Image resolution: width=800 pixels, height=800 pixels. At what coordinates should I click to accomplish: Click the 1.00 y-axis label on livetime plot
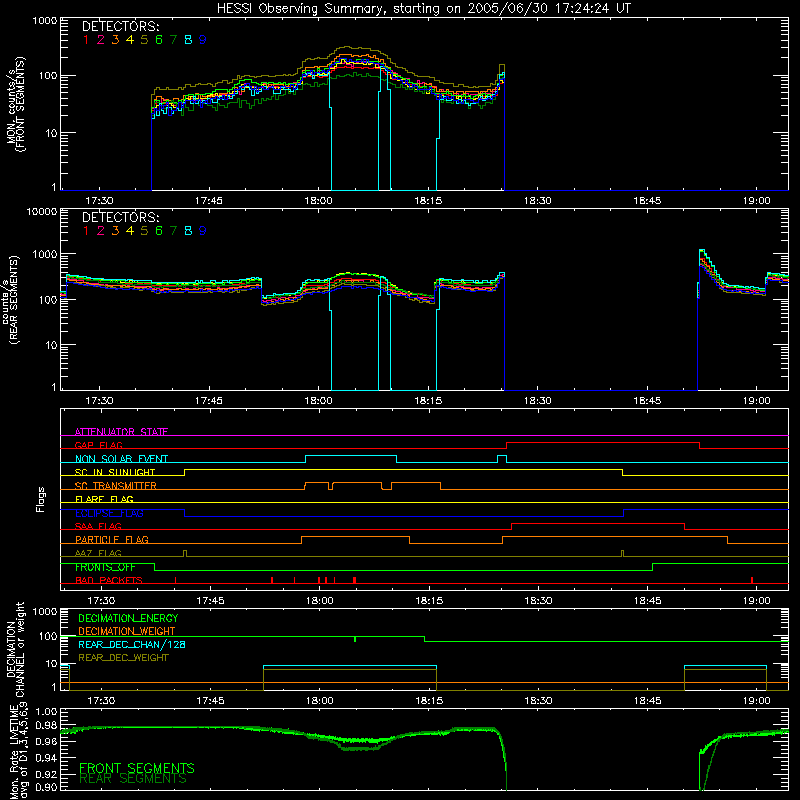point(46,712)
